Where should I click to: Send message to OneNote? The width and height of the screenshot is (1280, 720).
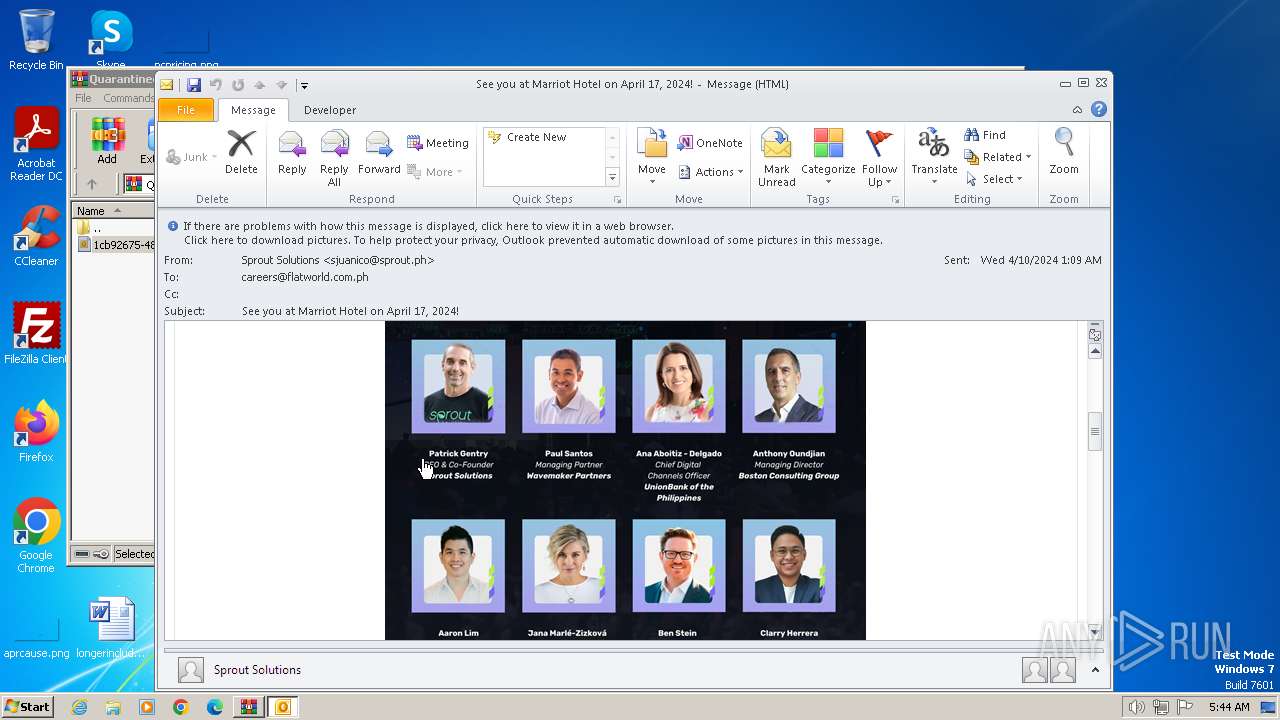(x=710, y=143)
